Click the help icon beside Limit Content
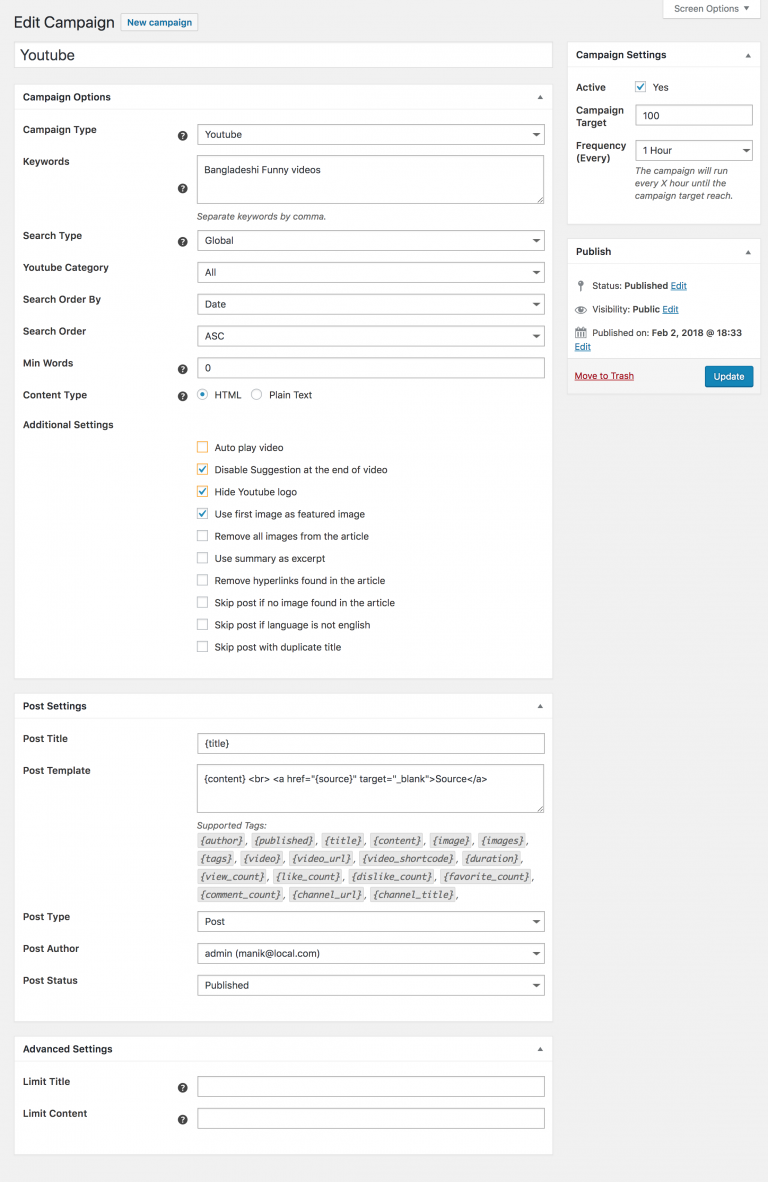 182,1119
